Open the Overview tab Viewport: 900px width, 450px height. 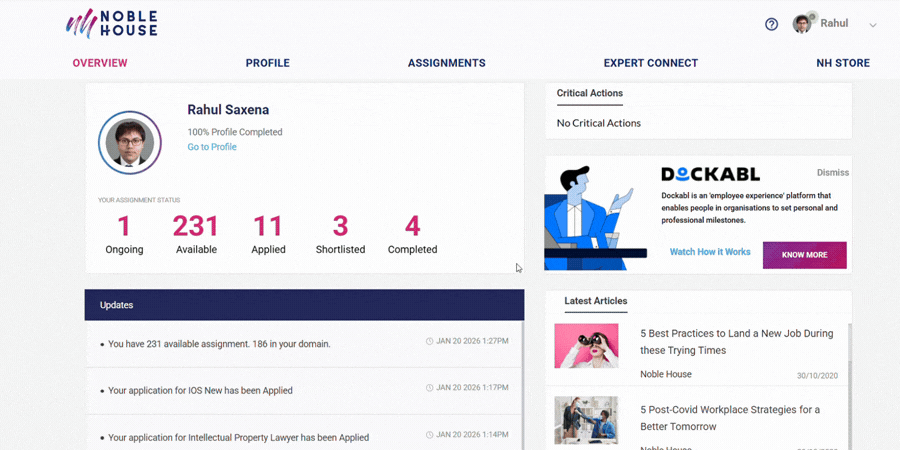pos(100,63)
